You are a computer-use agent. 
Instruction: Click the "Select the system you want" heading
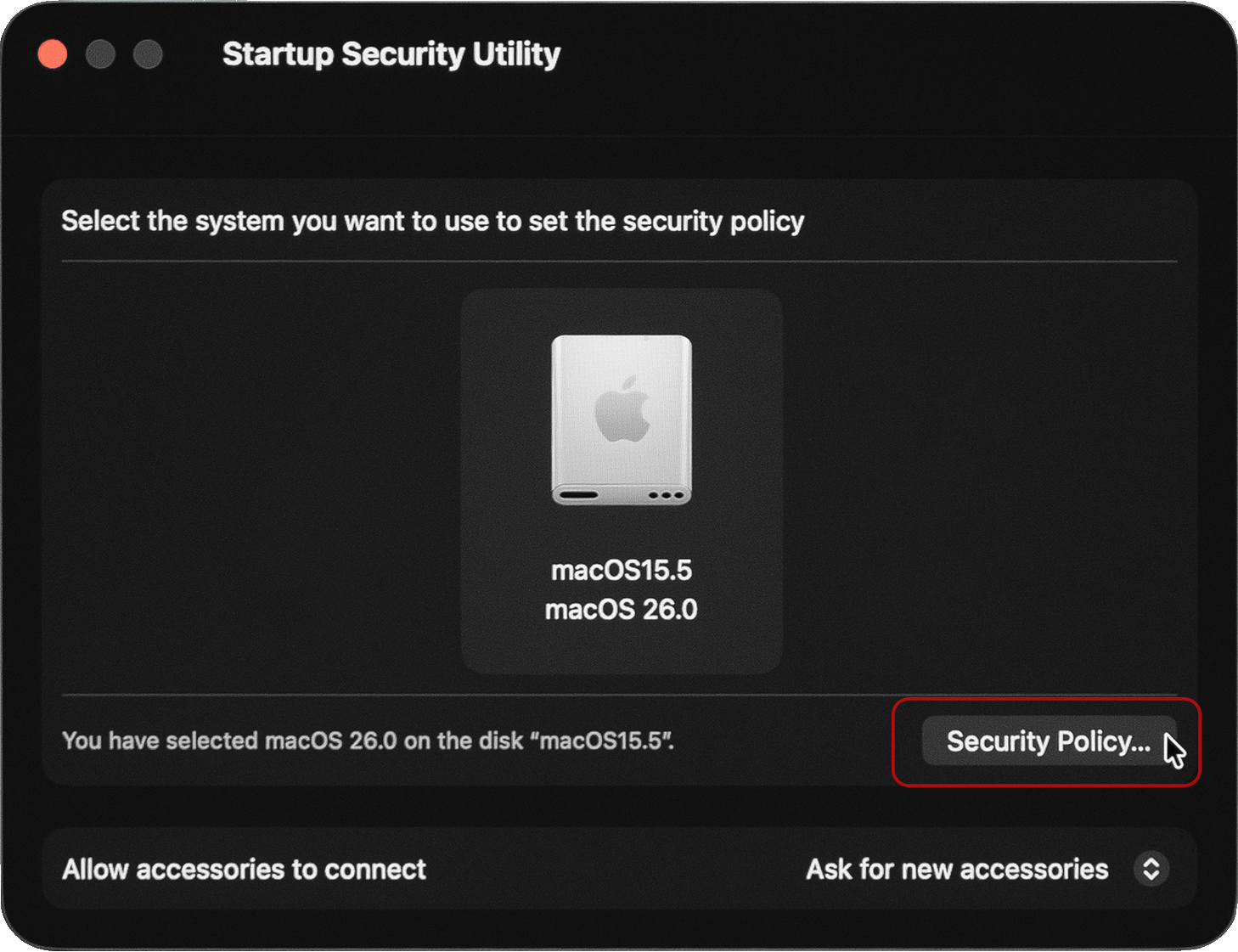point(432,221)
